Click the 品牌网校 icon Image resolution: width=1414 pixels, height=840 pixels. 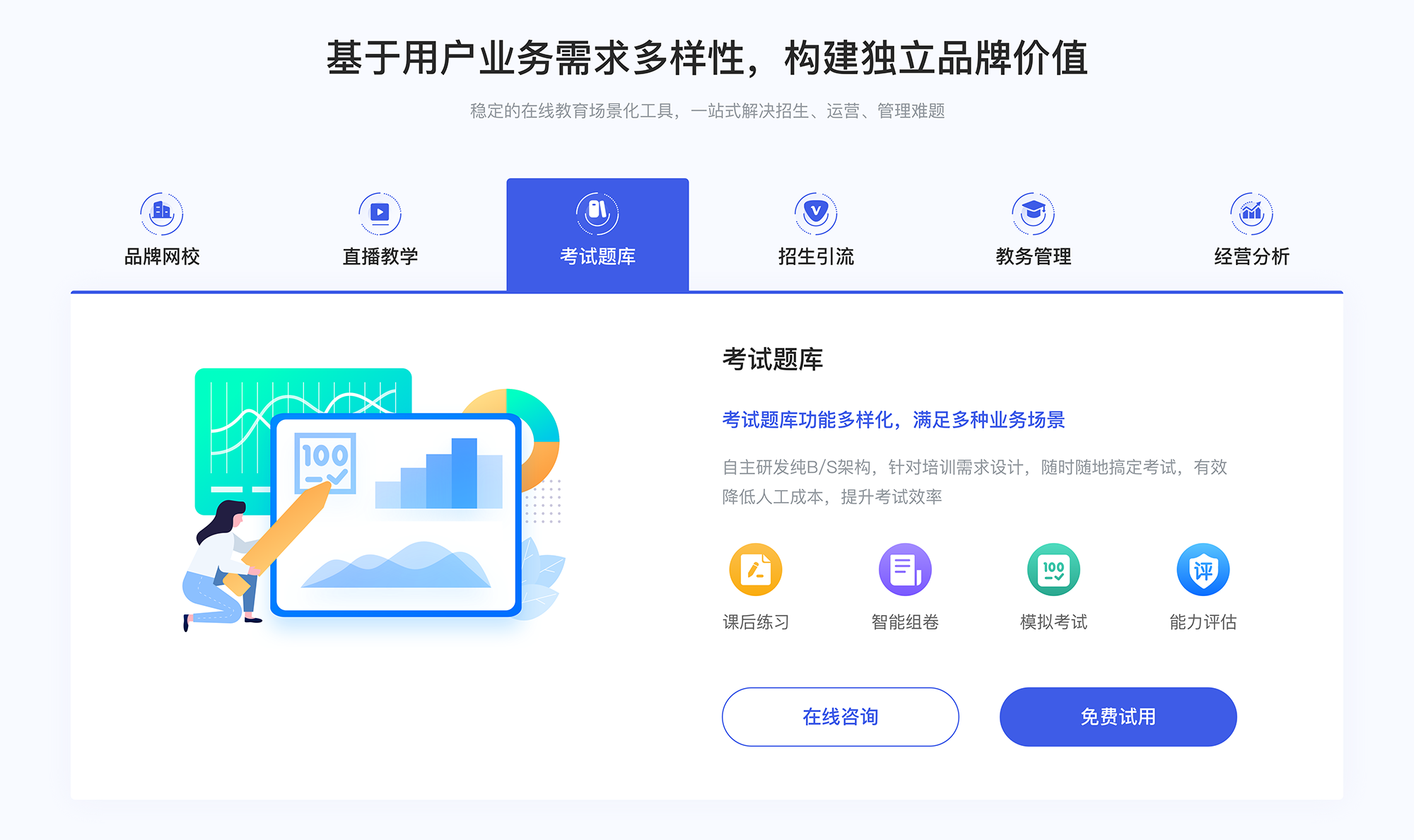pos(160,210)
